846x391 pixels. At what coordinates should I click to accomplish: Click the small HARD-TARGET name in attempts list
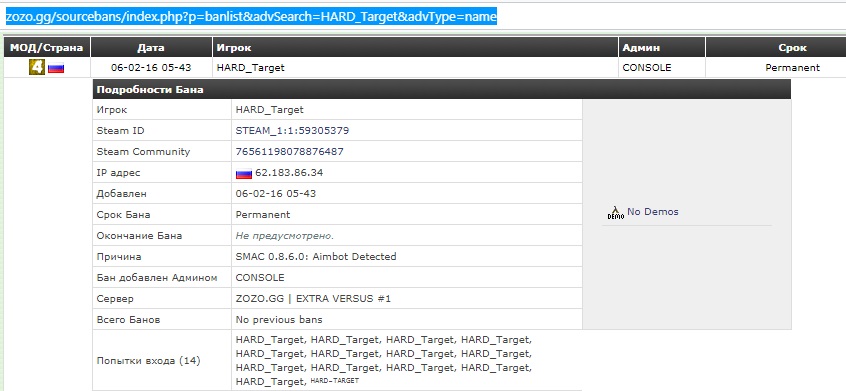[335, 381]
